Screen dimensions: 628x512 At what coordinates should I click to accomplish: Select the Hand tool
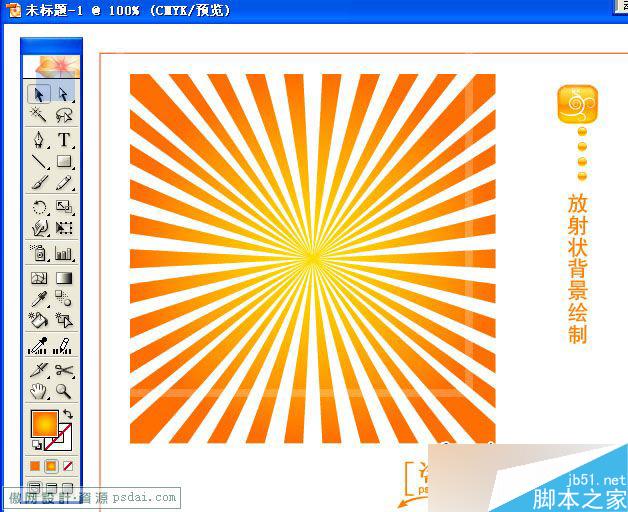pyautogui.click(x=39, y=391)
